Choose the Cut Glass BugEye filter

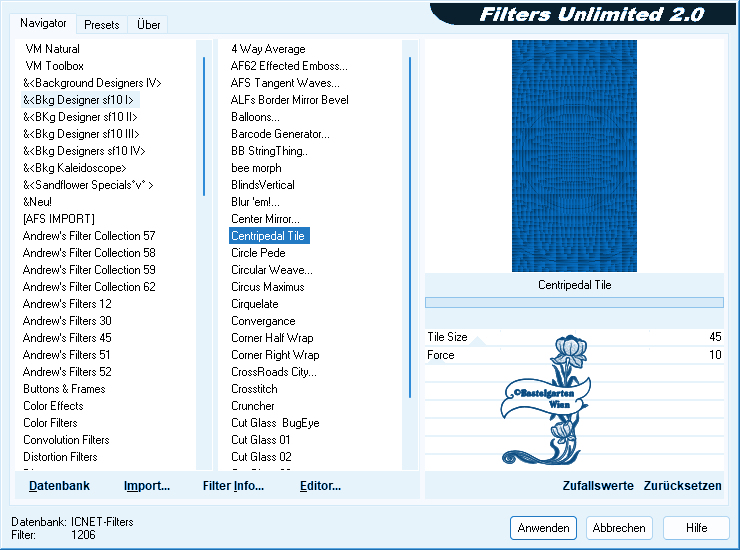pyautogui.click(x=275, y=423)
